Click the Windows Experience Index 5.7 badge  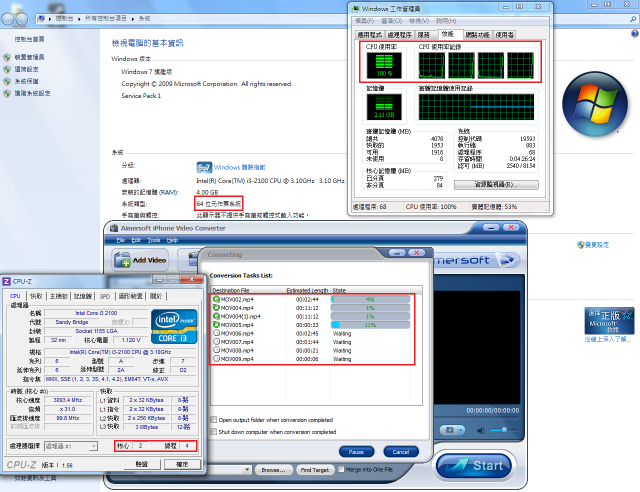coord(204,167)
